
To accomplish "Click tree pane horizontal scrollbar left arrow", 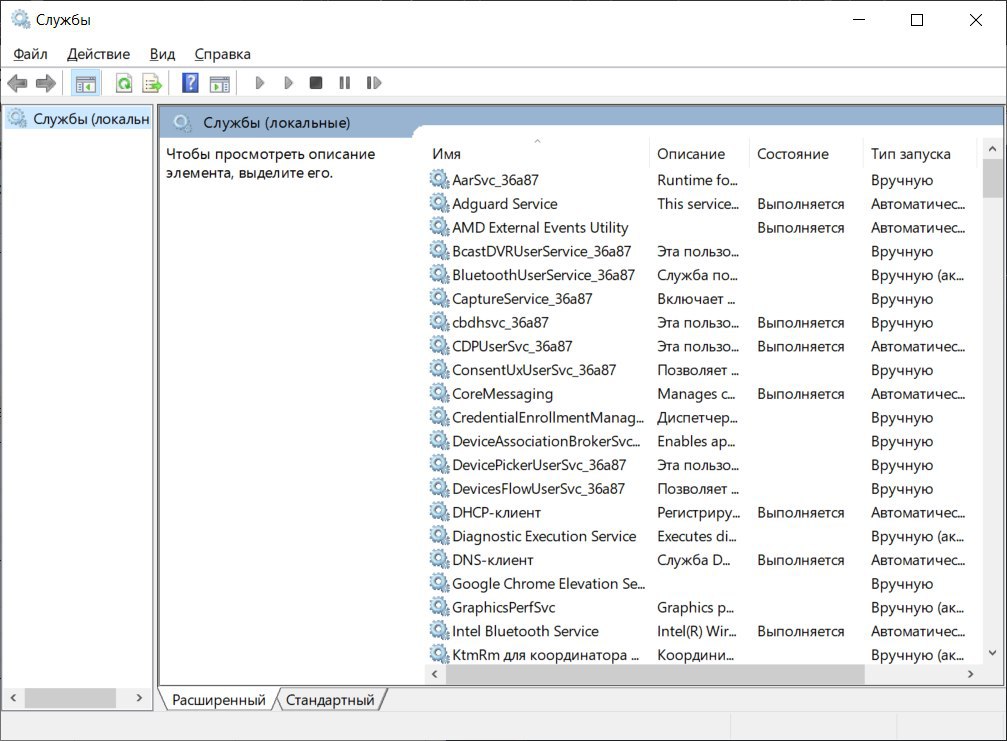I will click(13, 697).
